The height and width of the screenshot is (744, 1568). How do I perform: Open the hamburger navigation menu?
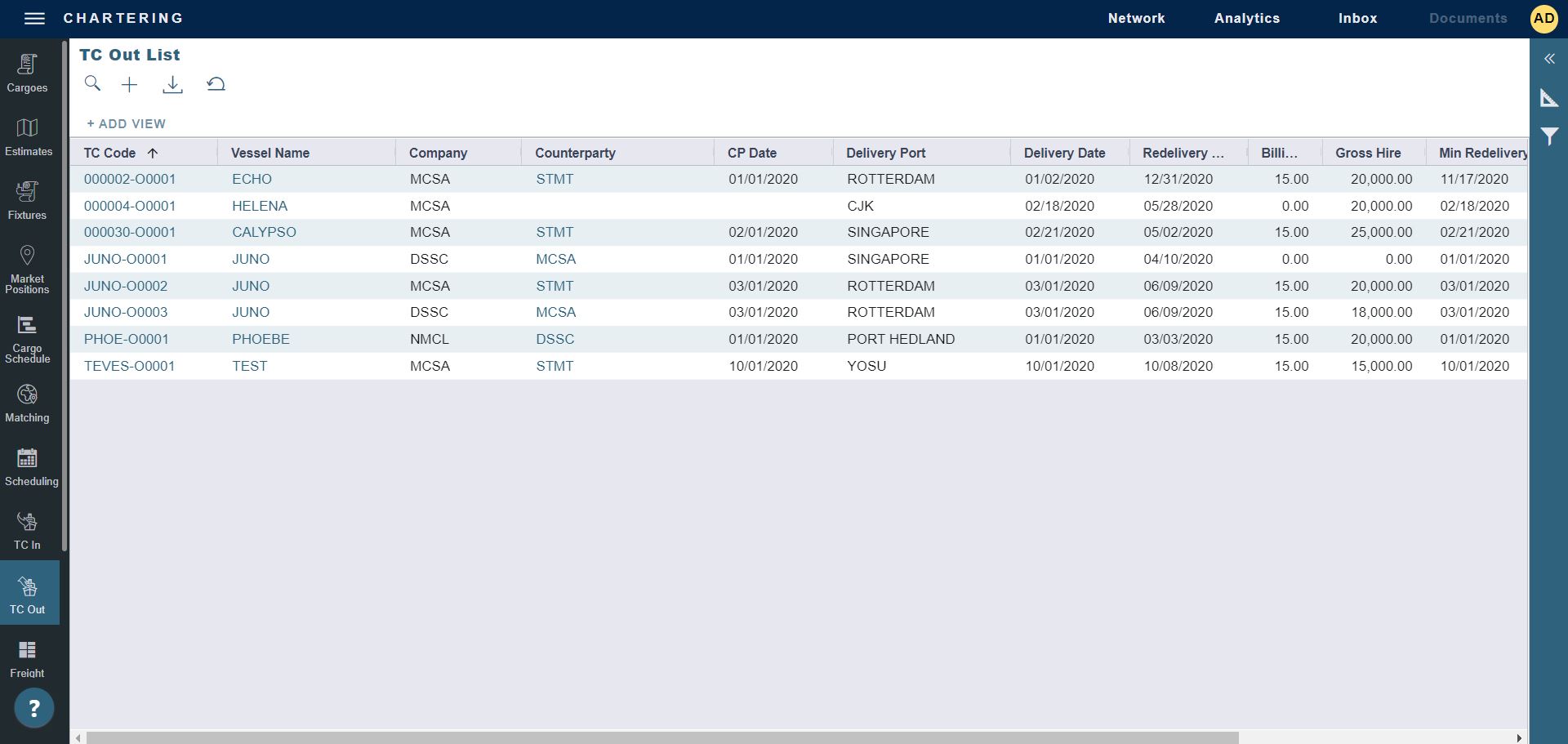point(34,18)
